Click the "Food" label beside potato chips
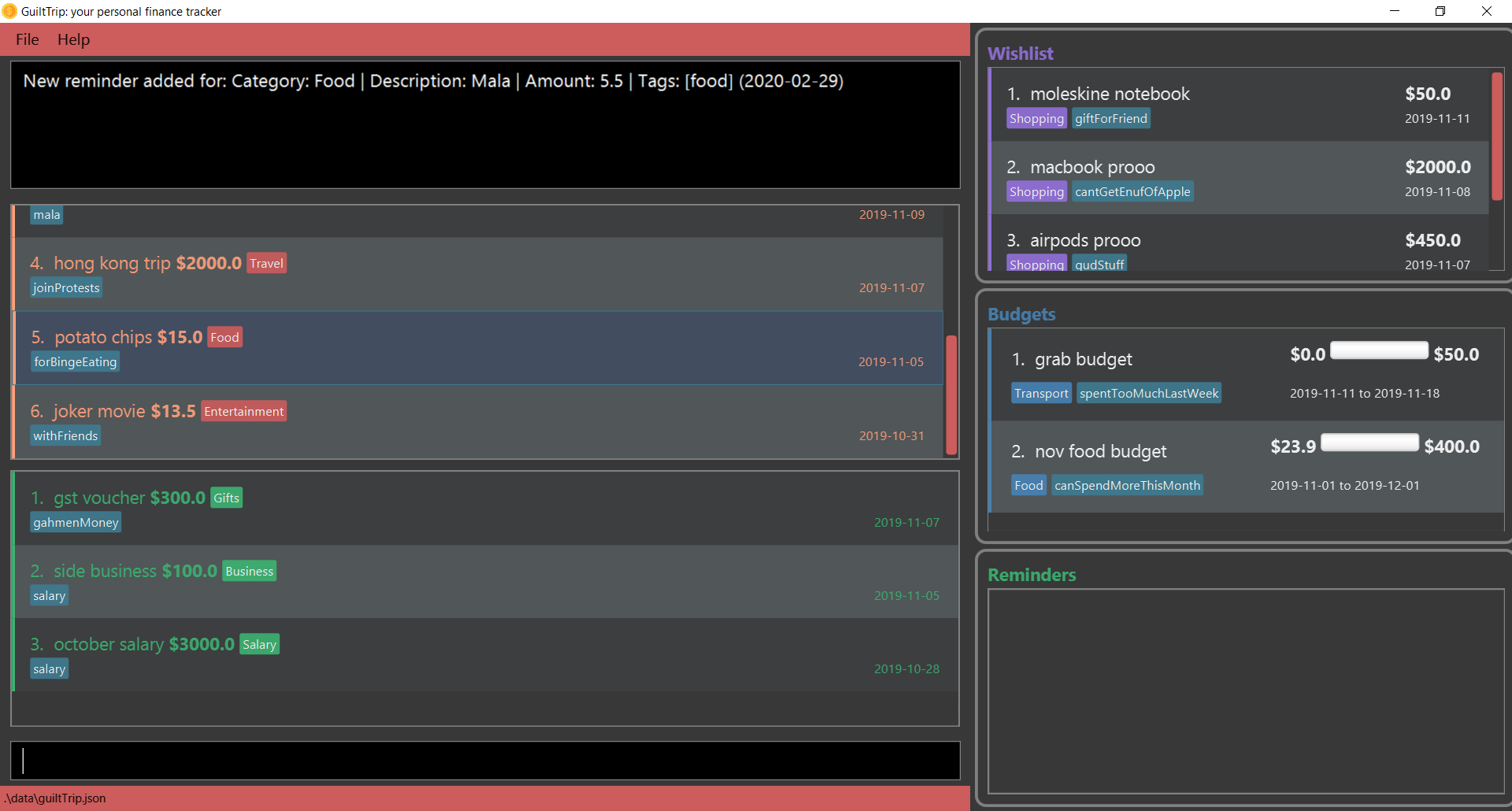Viewport: 1512px width, 811px height. tap(224, 337)
